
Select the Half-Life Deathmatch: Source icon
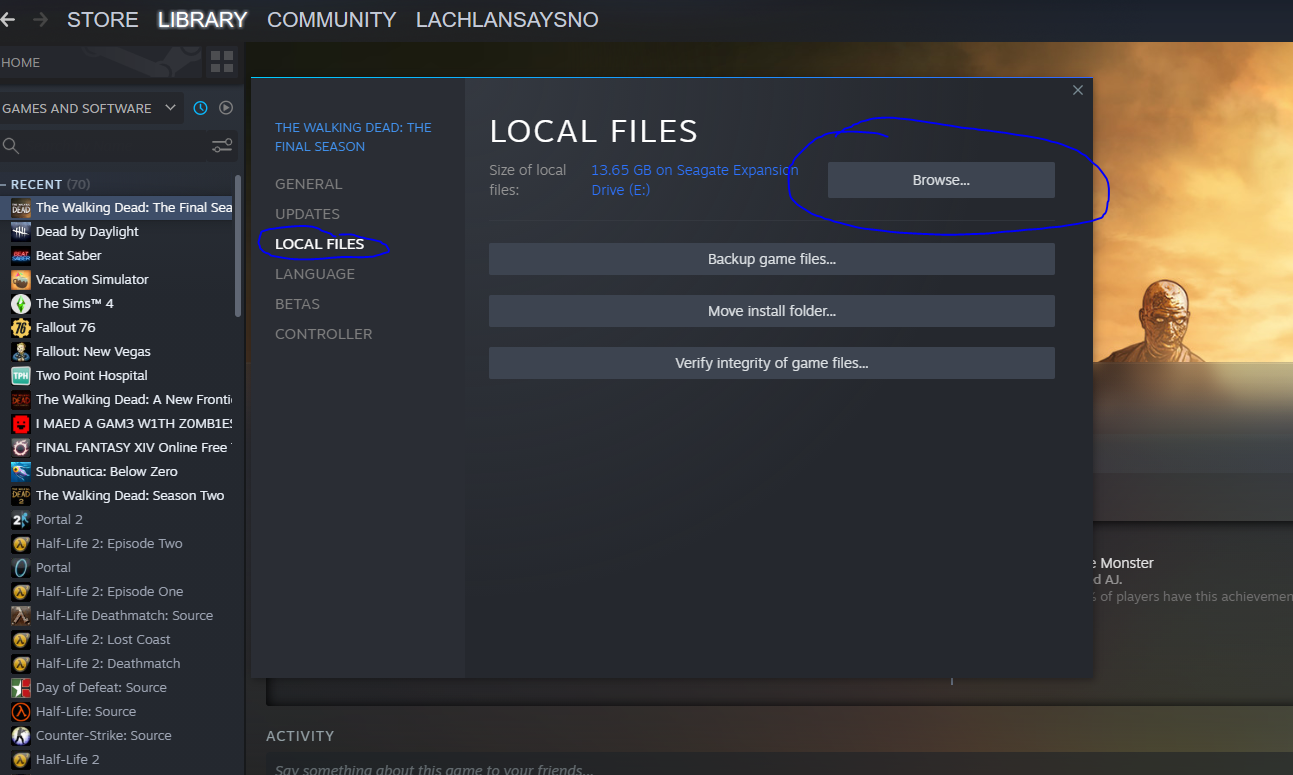point(21,615)
